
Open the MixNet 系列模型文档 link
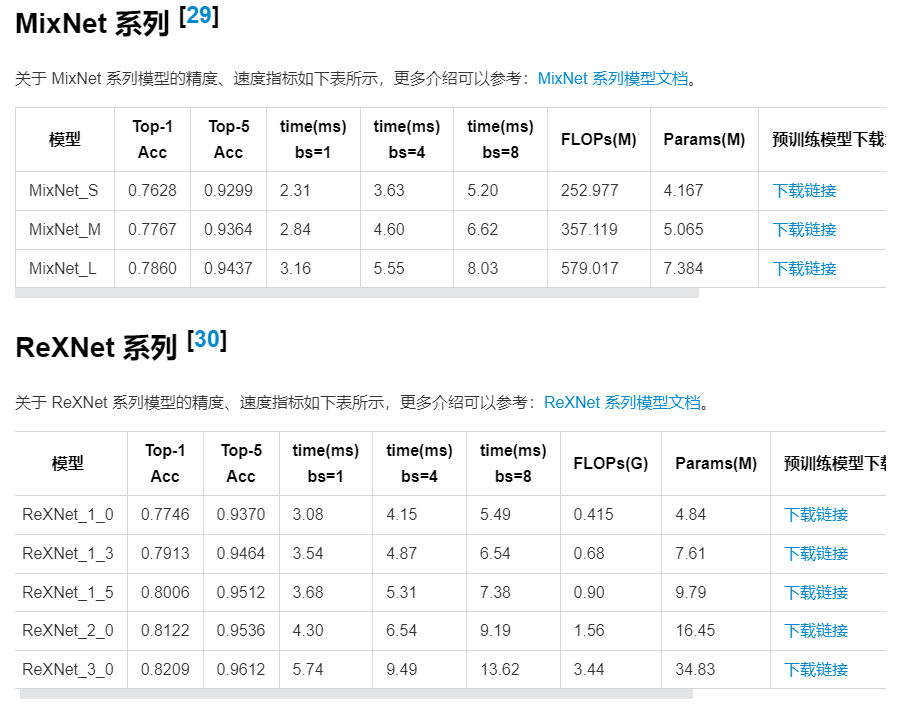coord(613,78)
